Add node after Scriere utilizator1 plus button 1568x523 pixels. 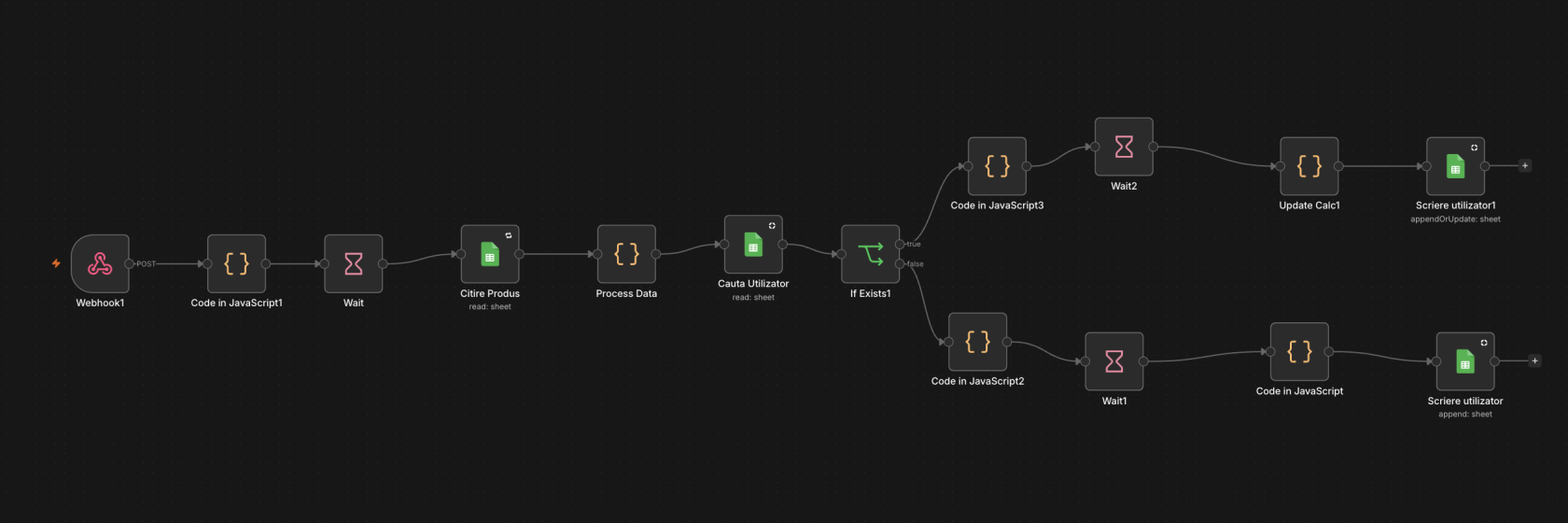(x=1525, y=166)
